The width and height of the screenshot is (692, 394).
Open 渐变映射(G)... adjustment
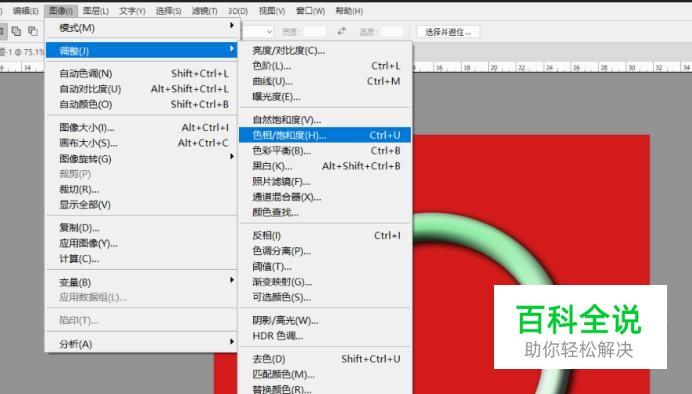pos(325,282)
